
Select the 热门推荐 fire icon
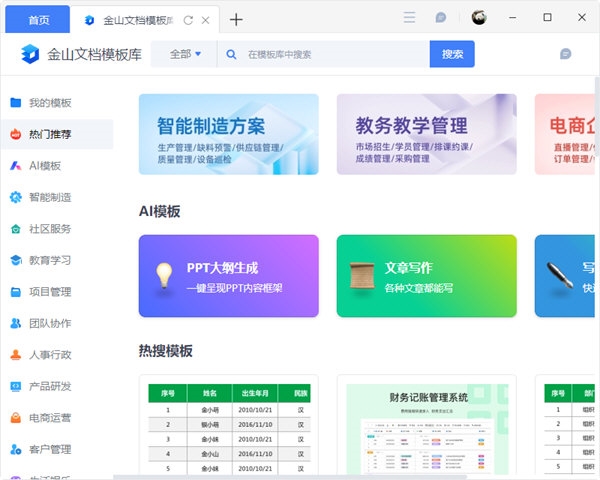click(16, 134)
